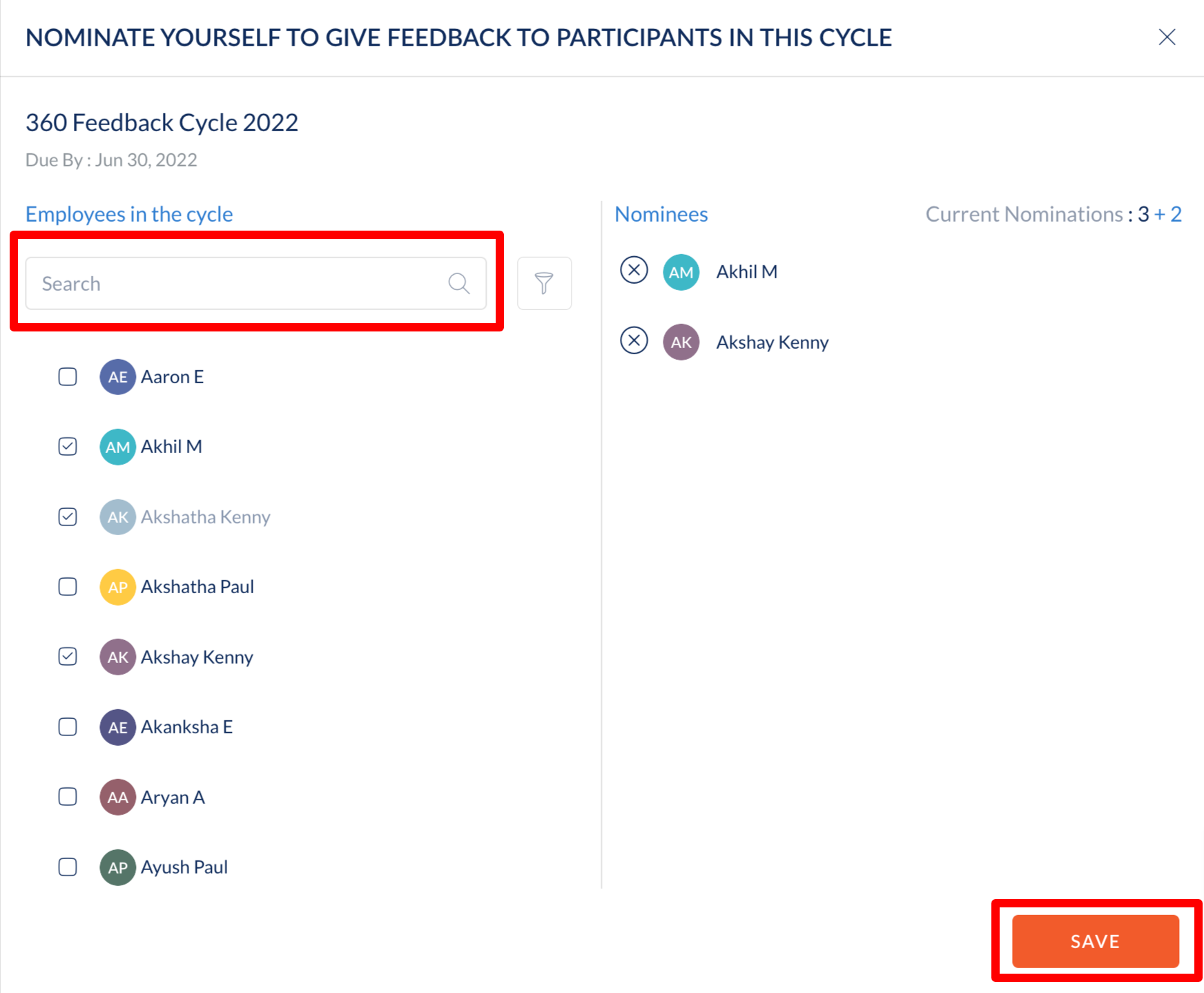Close the nomination dialog
Viewport: 1204px width, 993px height.
[1167, 37]
